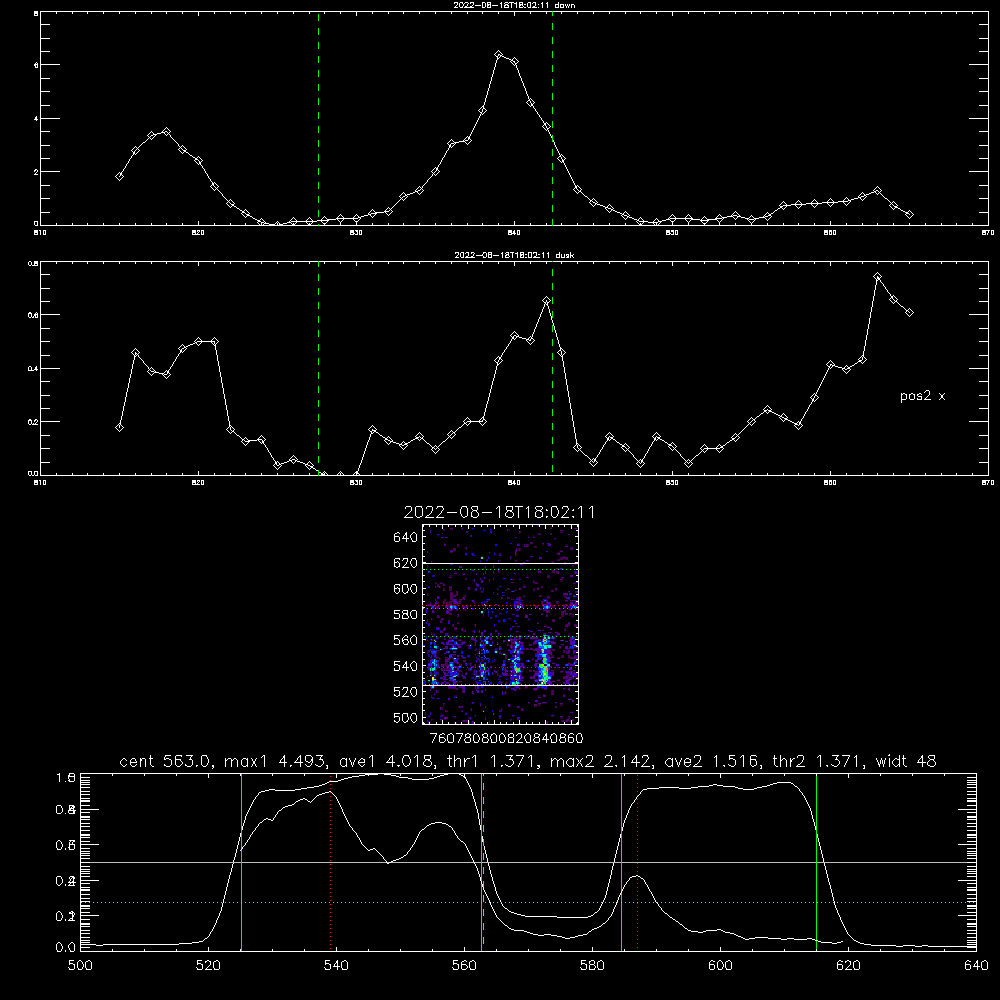Click the highest diamond marker in the dawn plot

coord(499,55)
